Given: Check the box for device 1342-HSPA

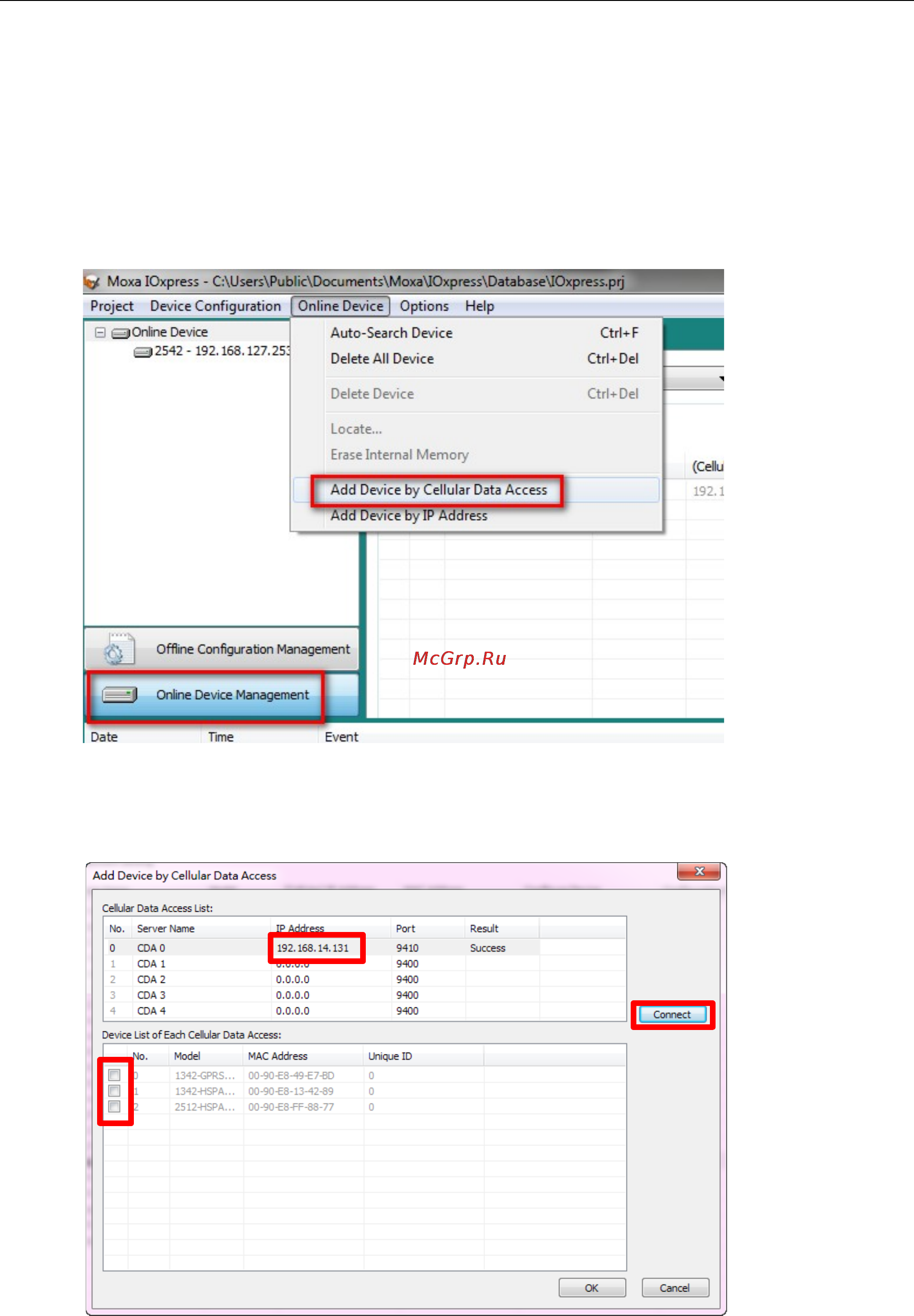Looking at the screenshot, I should 114,1091.
